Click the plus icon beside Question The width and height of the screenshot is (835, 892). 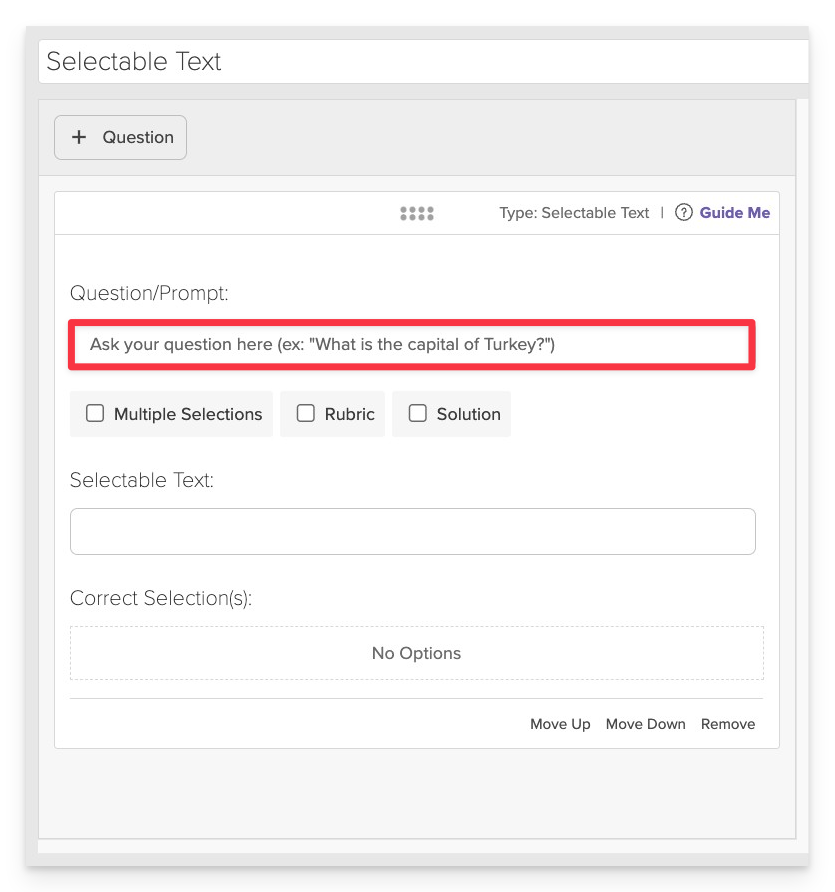79,137
